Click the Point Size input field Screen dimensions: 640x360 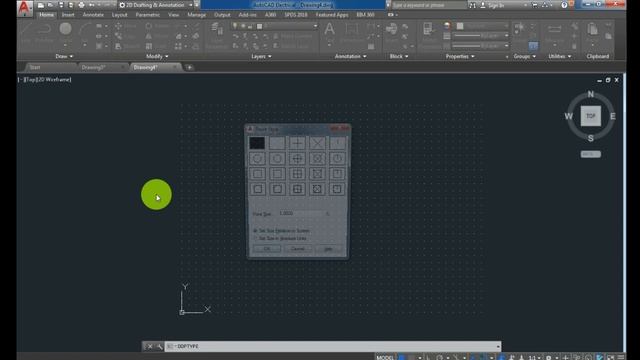click(300, 213)
